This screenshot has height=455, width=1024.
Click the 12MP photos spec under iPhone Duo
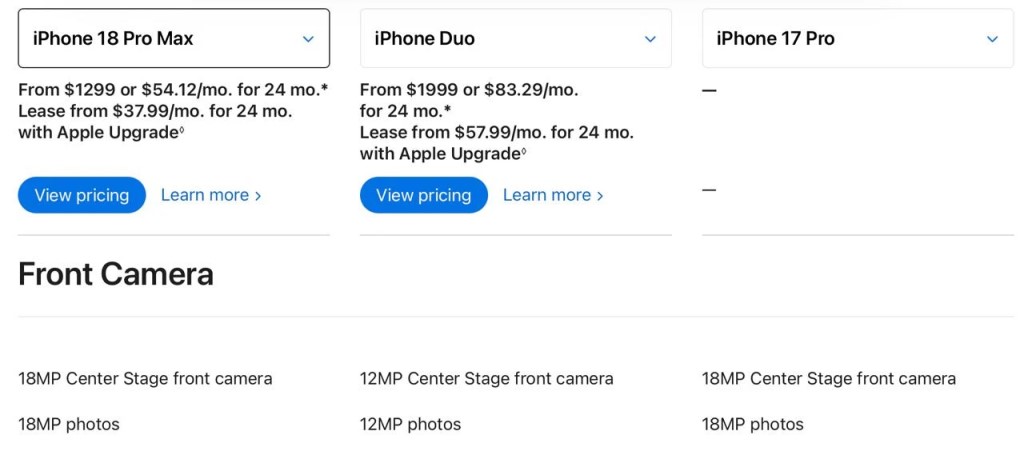pos(410,424)
